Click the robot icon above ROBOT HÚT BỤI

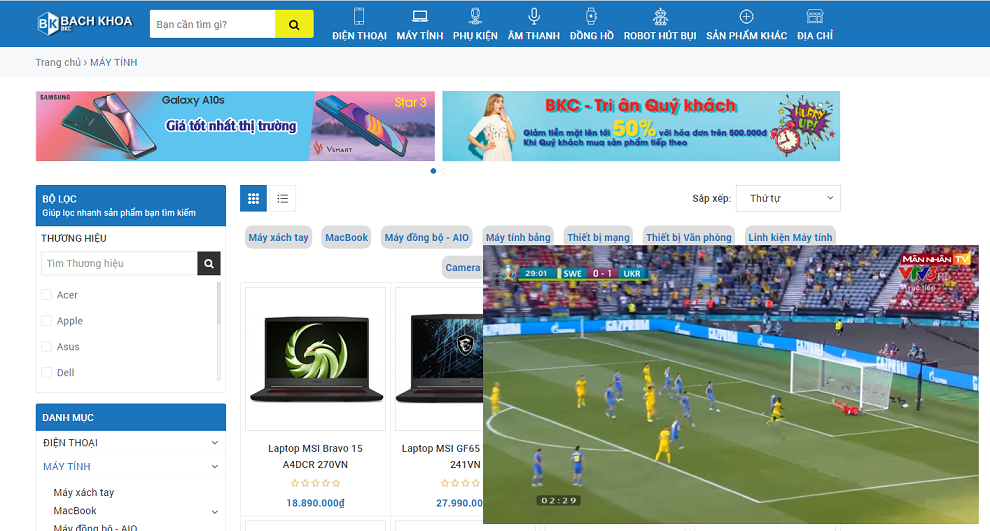click(660, 16)
